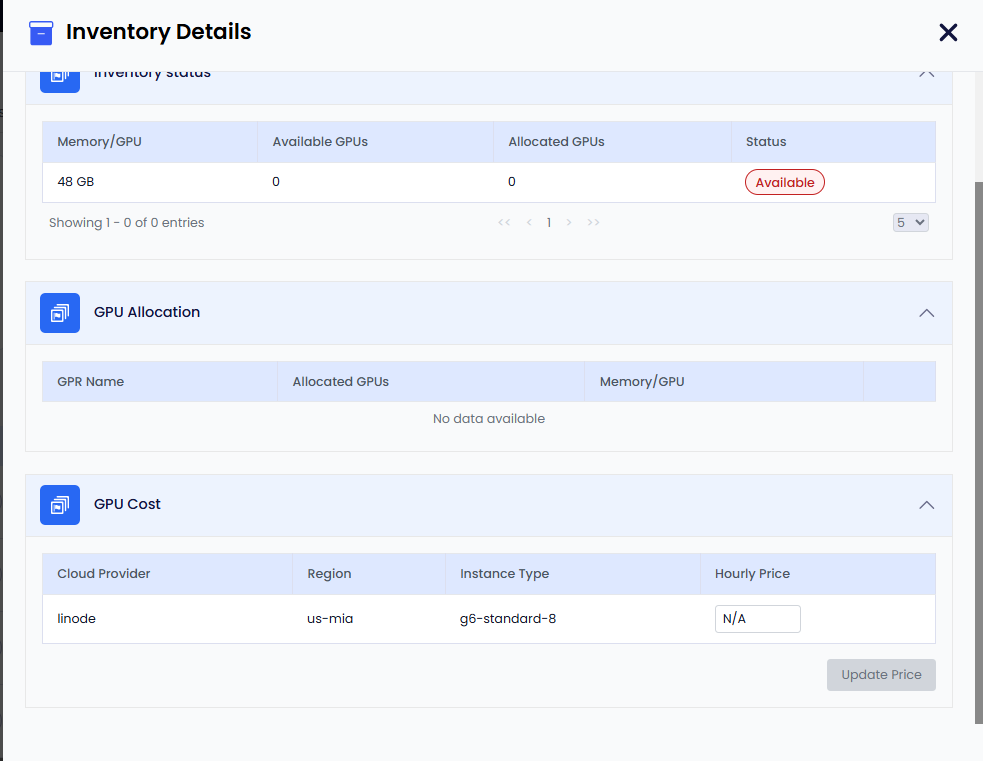Collapse the Inventory status section
The height and width of the screenshot is (761, 983).
pyautogui.click(x=926, y=74)
